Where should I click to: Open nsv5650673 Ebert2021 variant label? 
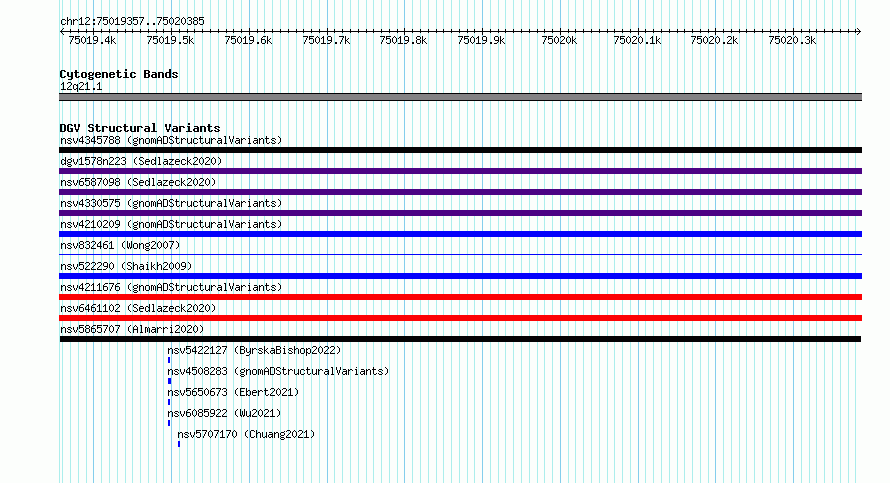[x=233, y=392]
